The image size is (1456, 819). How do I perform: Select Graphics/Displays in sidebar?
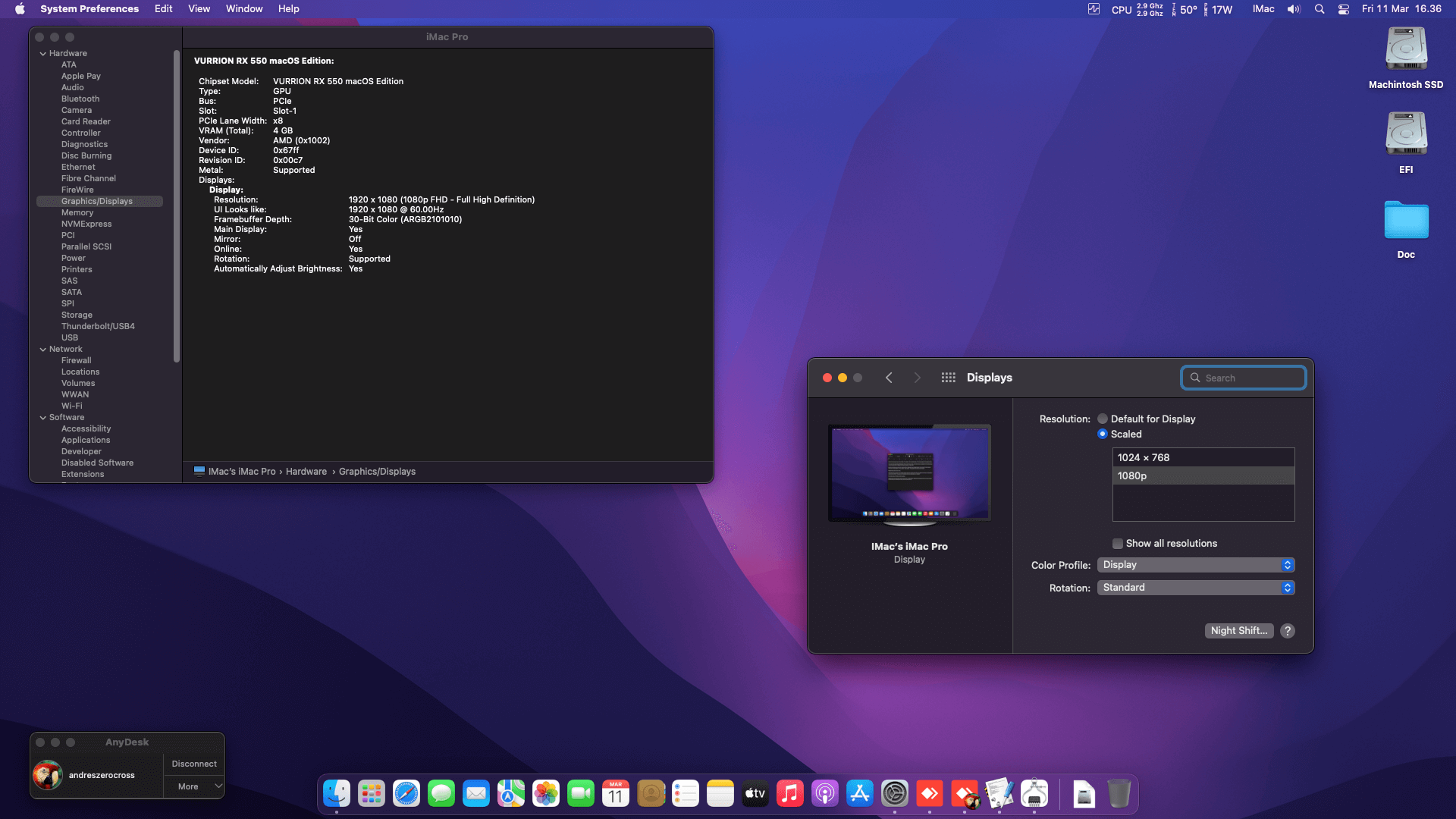99,202
